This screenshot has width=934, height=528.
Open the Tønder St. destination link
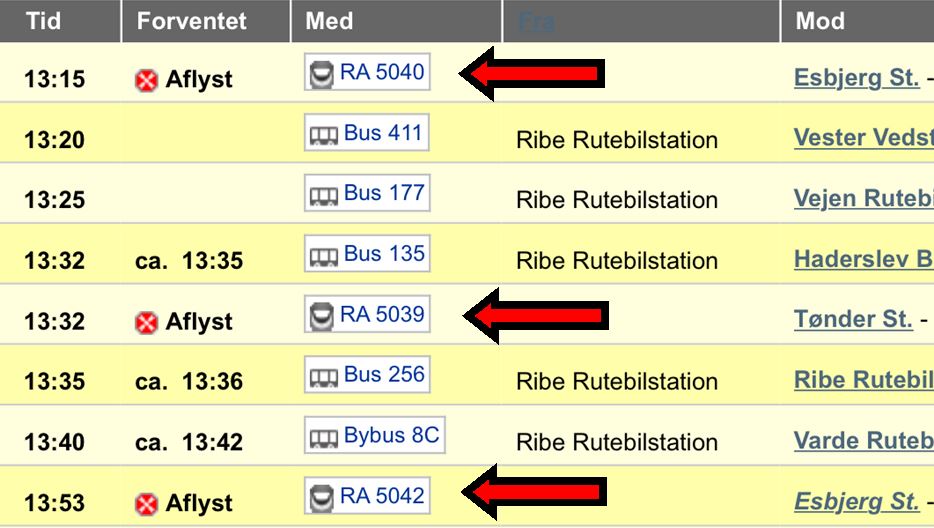[x=852, y=319]
